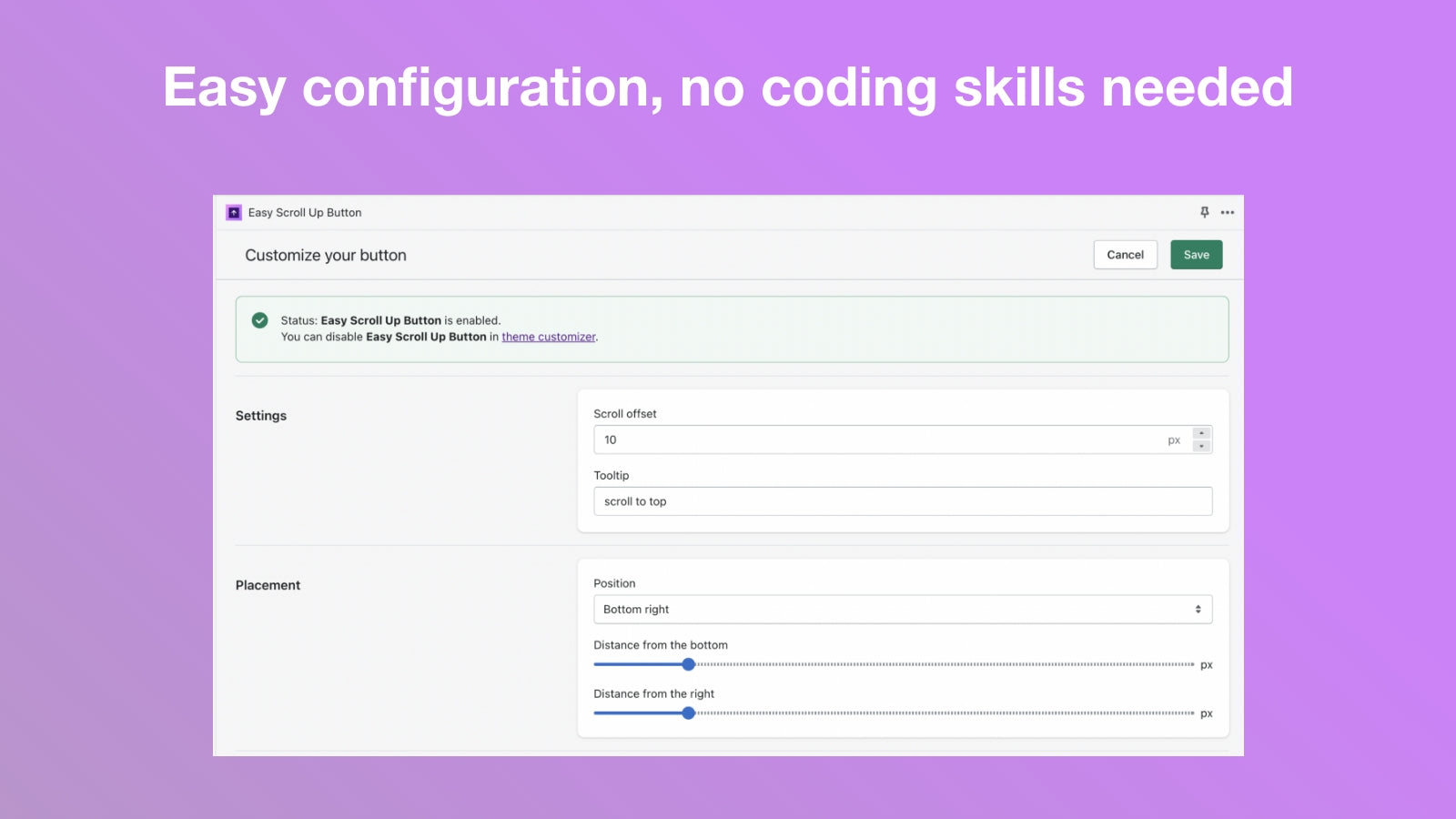Click into the Tooltip text field
This screenshot has height=819, width=1456.
(902, 501)
